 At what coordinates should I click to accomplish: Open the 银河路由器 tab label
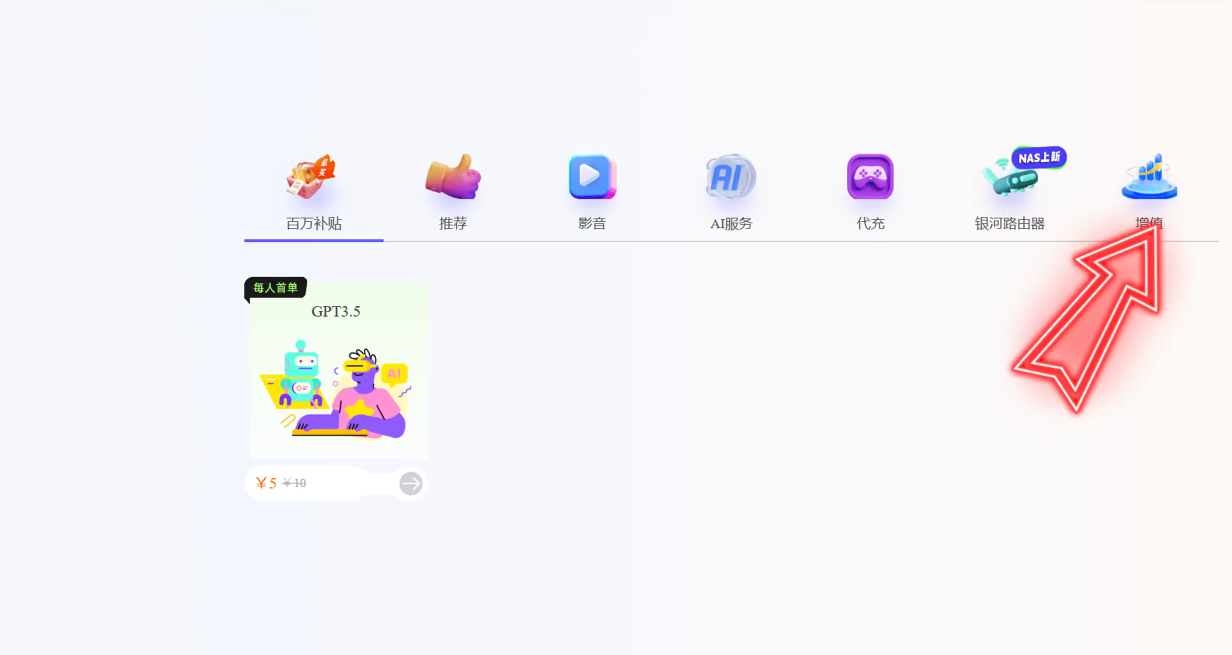(1009, 224)
